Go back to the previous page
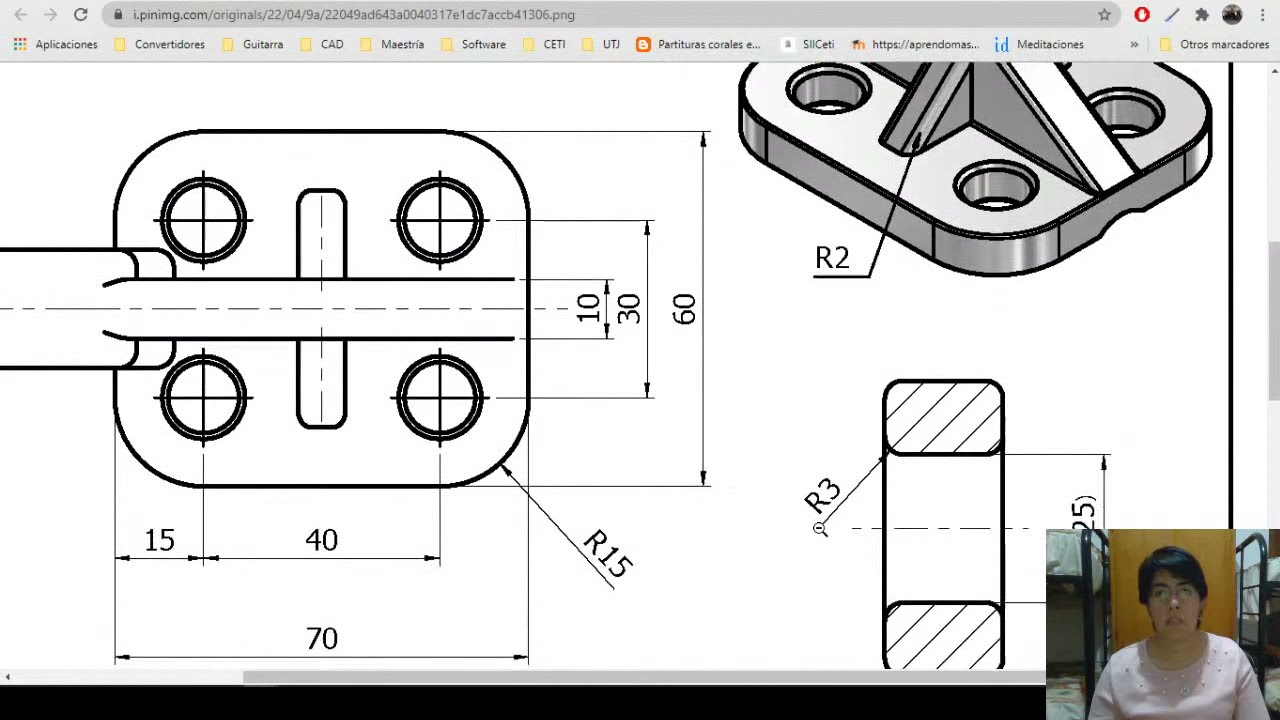 (x=21, y=15)
